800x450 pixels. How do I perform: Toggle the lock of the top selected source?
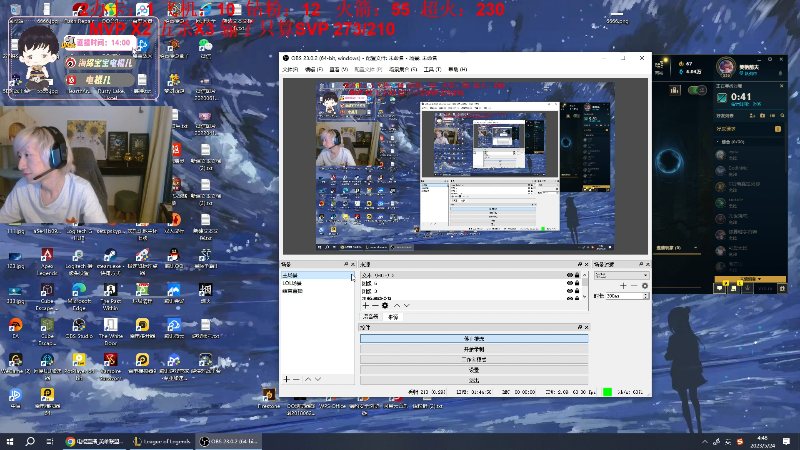[x=577, y=276]
